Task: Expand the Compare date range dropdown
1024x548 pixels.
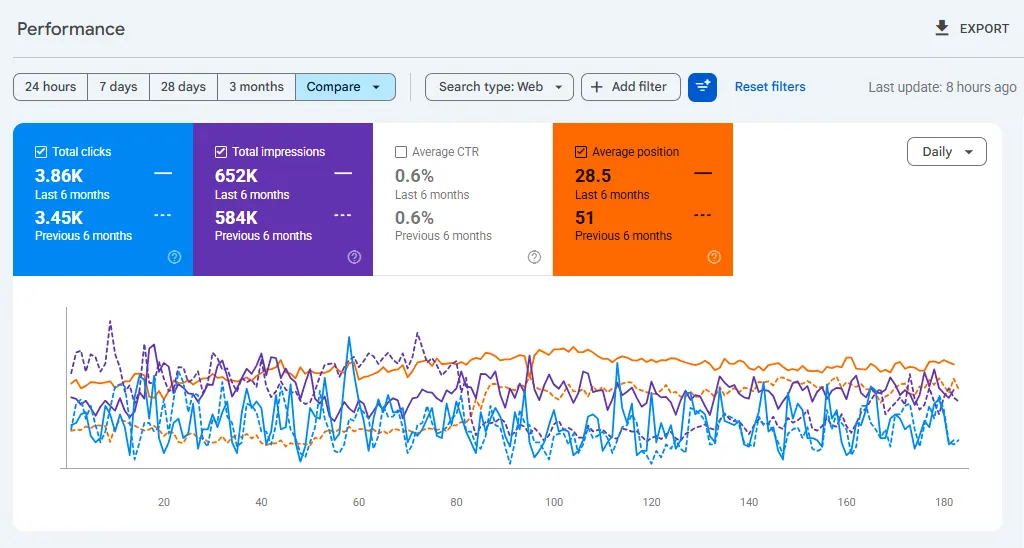Action: (345, 87)
